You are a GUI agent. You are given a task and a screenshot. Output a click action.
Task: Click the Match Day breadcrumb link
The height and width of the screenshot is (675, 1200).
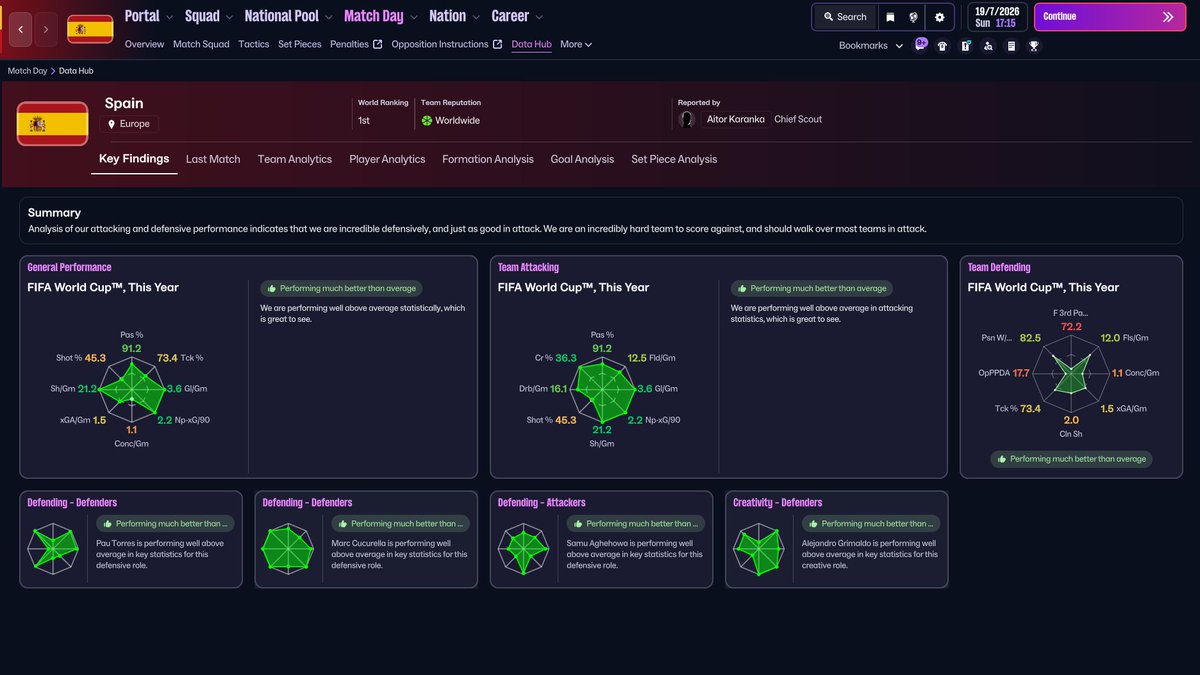pyautogui.click(x=27, y=71)
